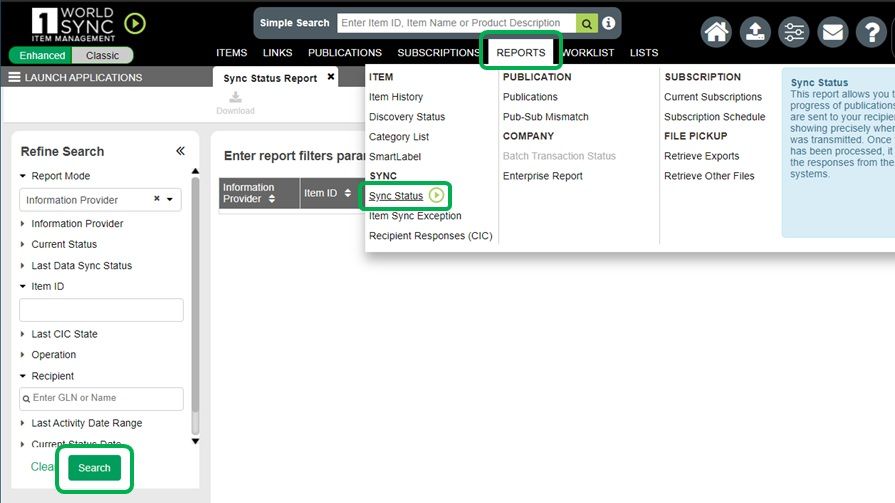The image size is (895, 503).
Task: Open the upload icon in header
Action: click(755, 32)
